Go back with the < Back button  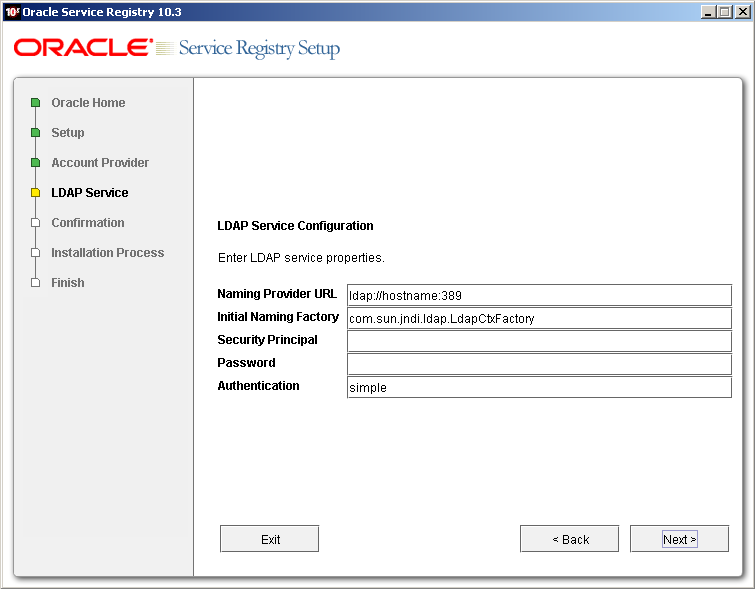click(570, 538)
